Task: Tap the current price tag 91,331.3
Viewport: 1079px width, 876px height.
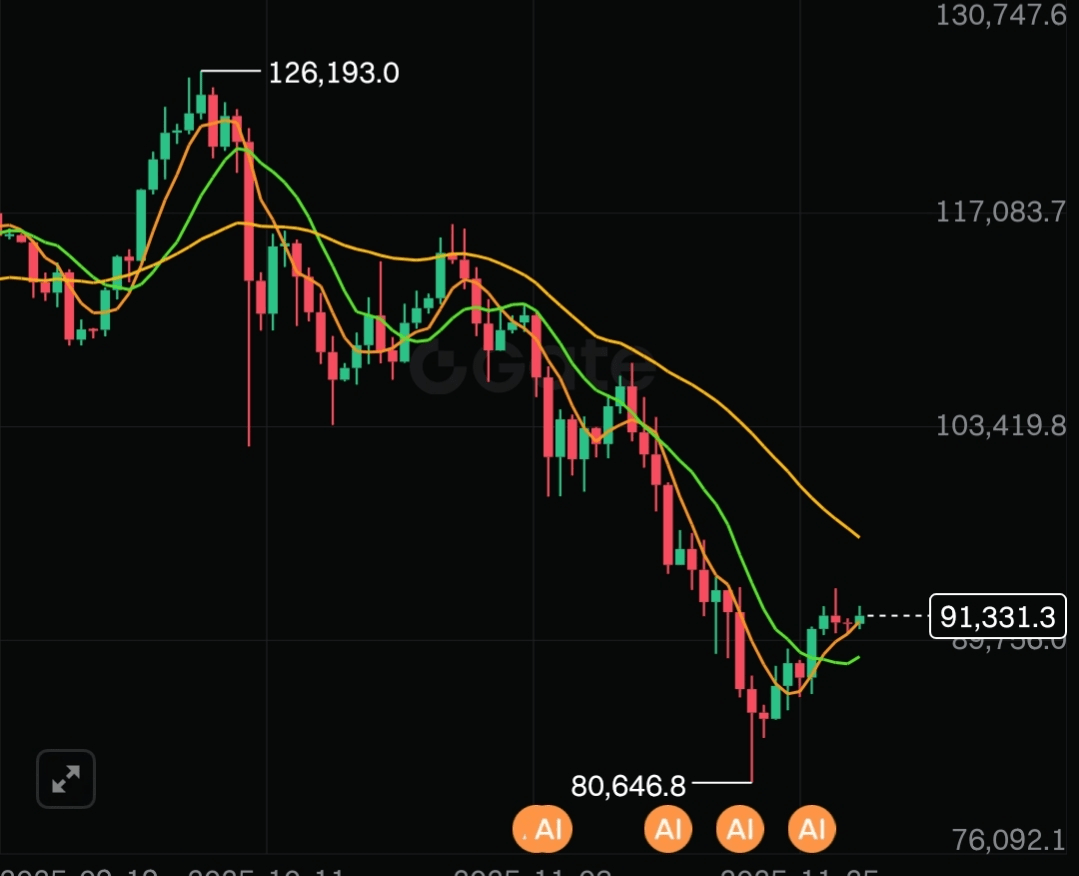Action: click(x=997, y=616)
